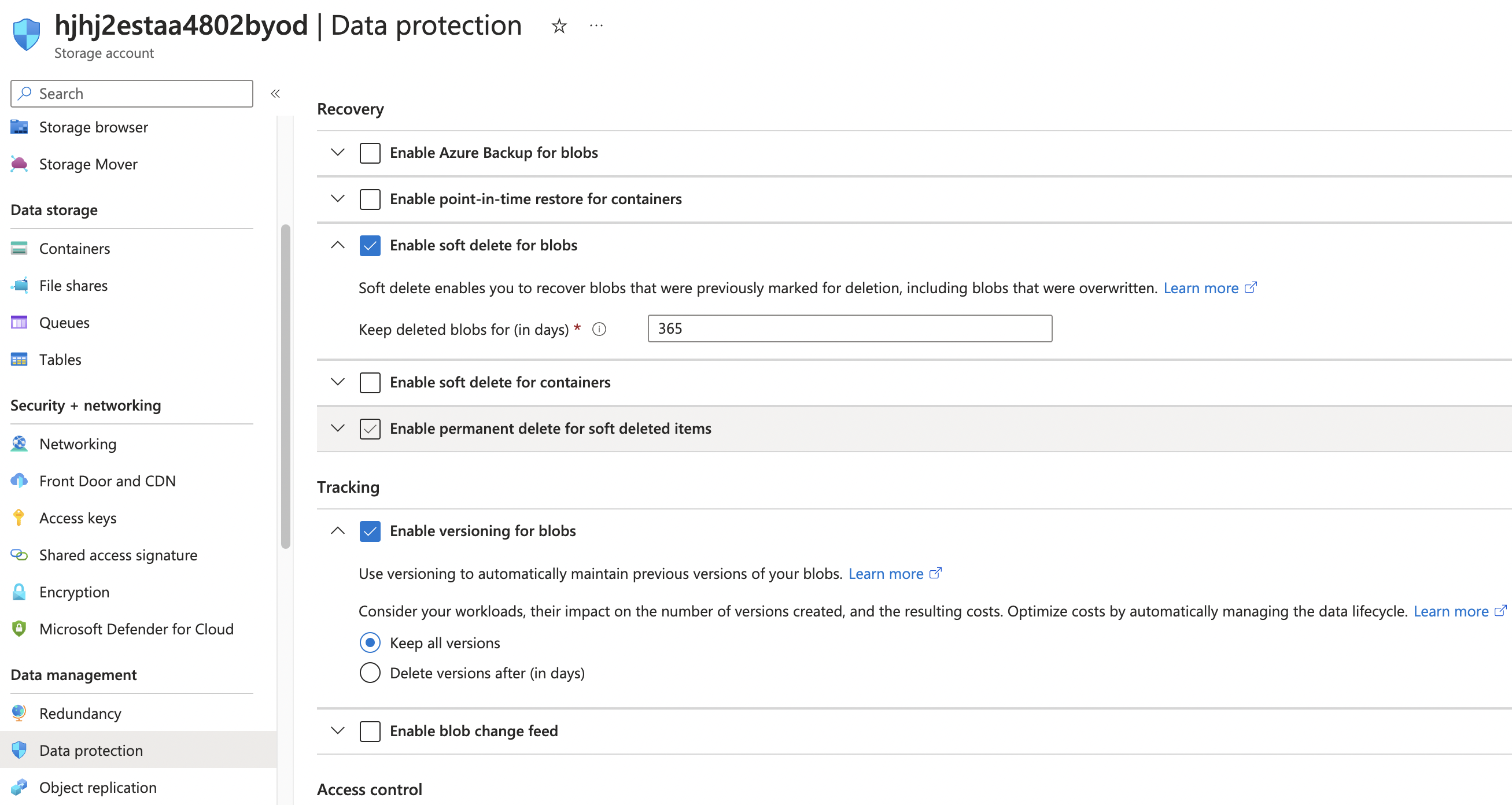Open Networking settings
This screenshot has width=1512, height=805.
[x=78, y=444]
